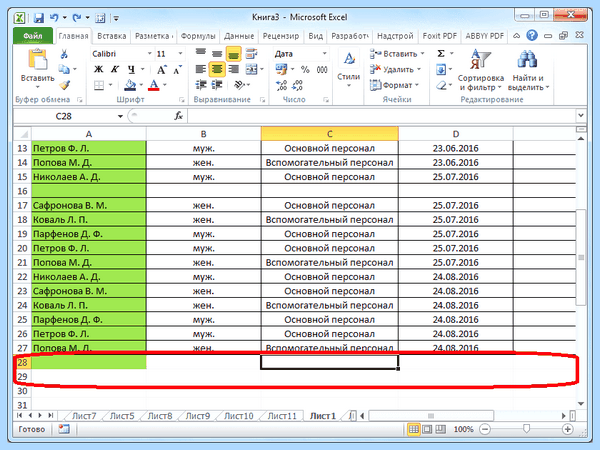The height and width of the screenshot is (450, 600).
Task: Switch to the Foxit PDF tab
Action: (x=440, y=36)
